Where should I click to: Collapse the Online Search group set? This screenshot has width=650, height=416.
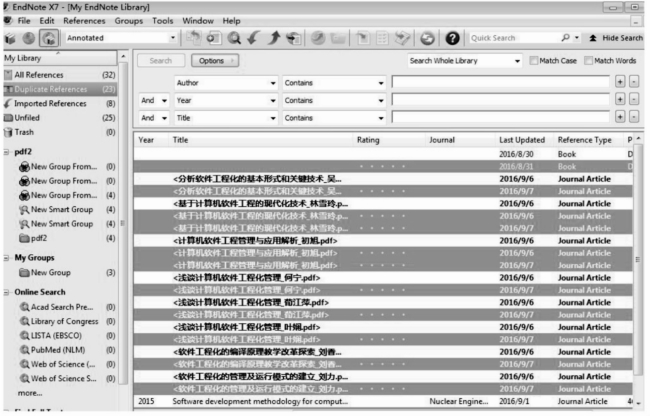click(7, 293)
